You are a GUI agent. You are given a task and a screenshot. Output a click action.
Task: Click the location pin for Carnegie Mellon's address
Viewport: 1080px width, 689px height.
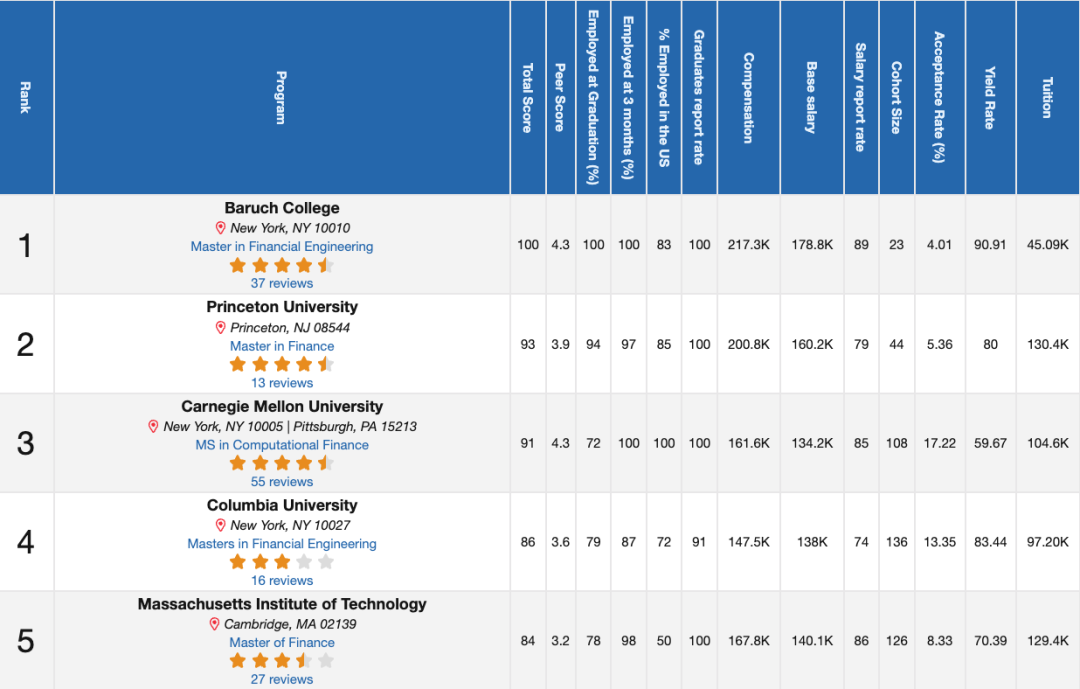(153, 426)
